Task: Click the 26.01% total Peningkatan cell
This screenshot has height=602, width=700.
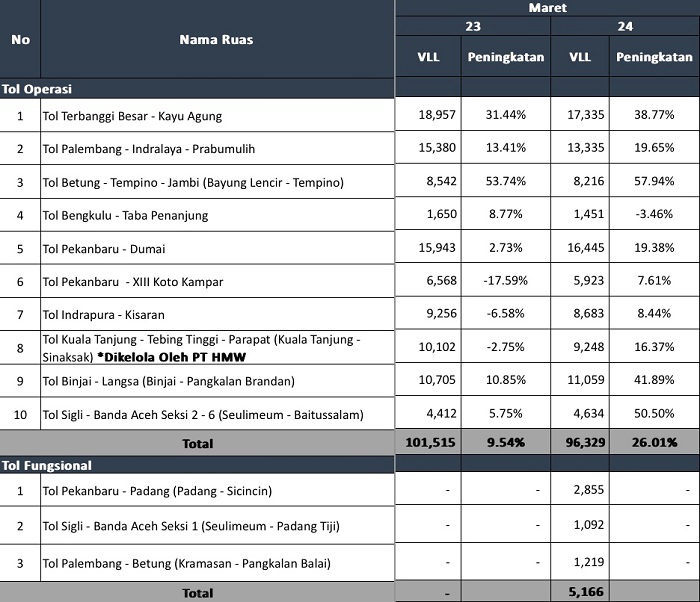Action: 654,443
